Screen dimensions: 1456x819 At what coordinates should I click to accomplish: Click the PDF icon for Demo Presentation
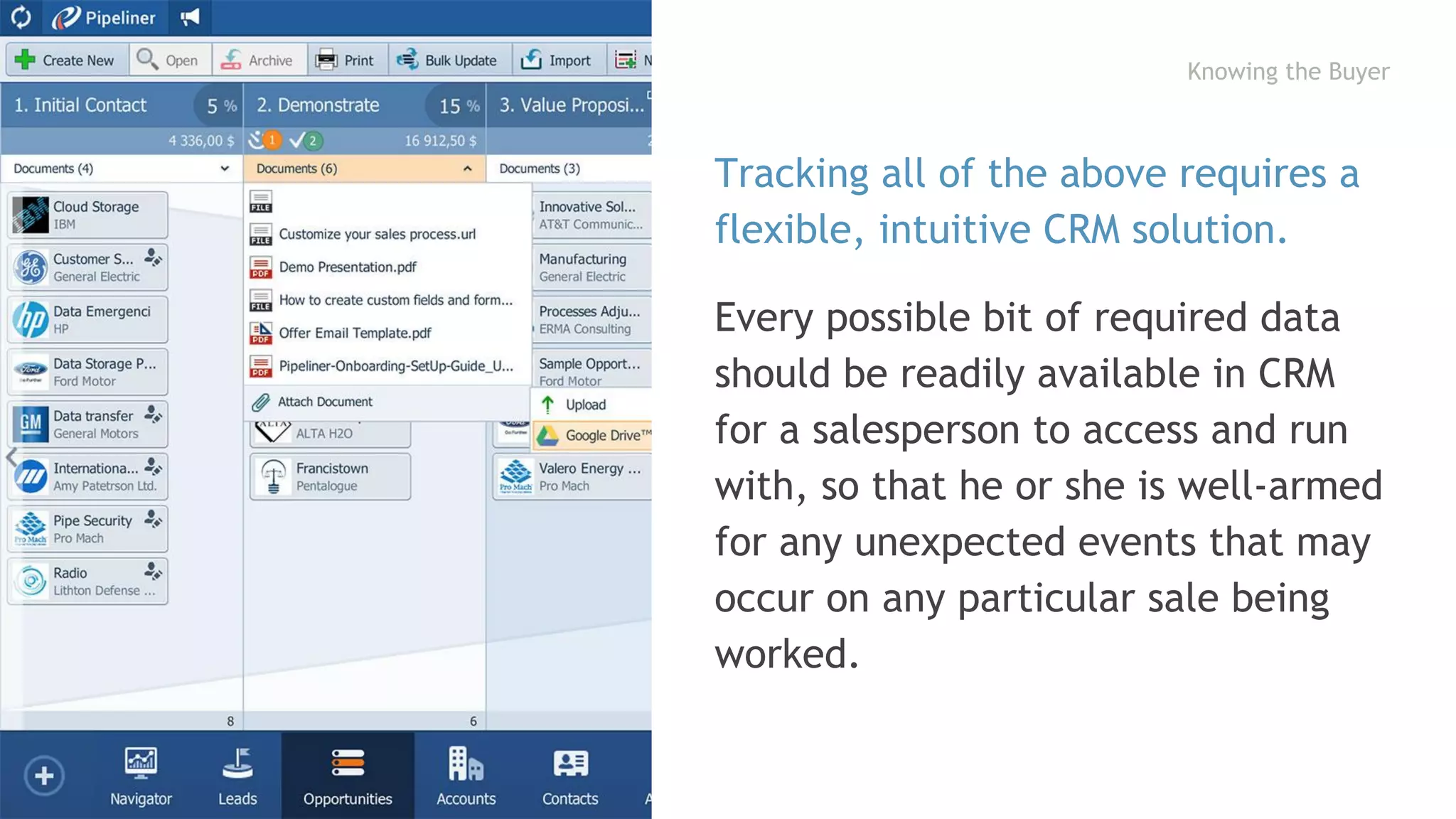261,267
